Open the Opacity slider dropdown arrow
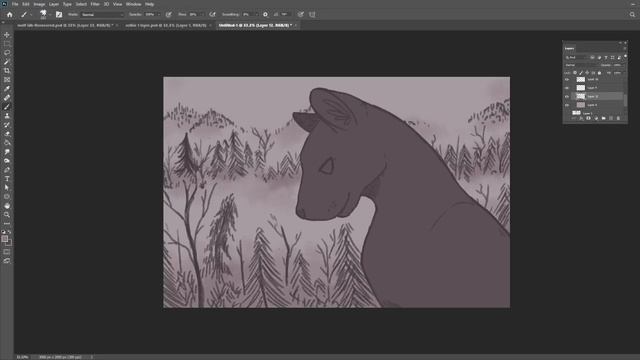Viewport: 640px width, 360px height. (159, 14)
